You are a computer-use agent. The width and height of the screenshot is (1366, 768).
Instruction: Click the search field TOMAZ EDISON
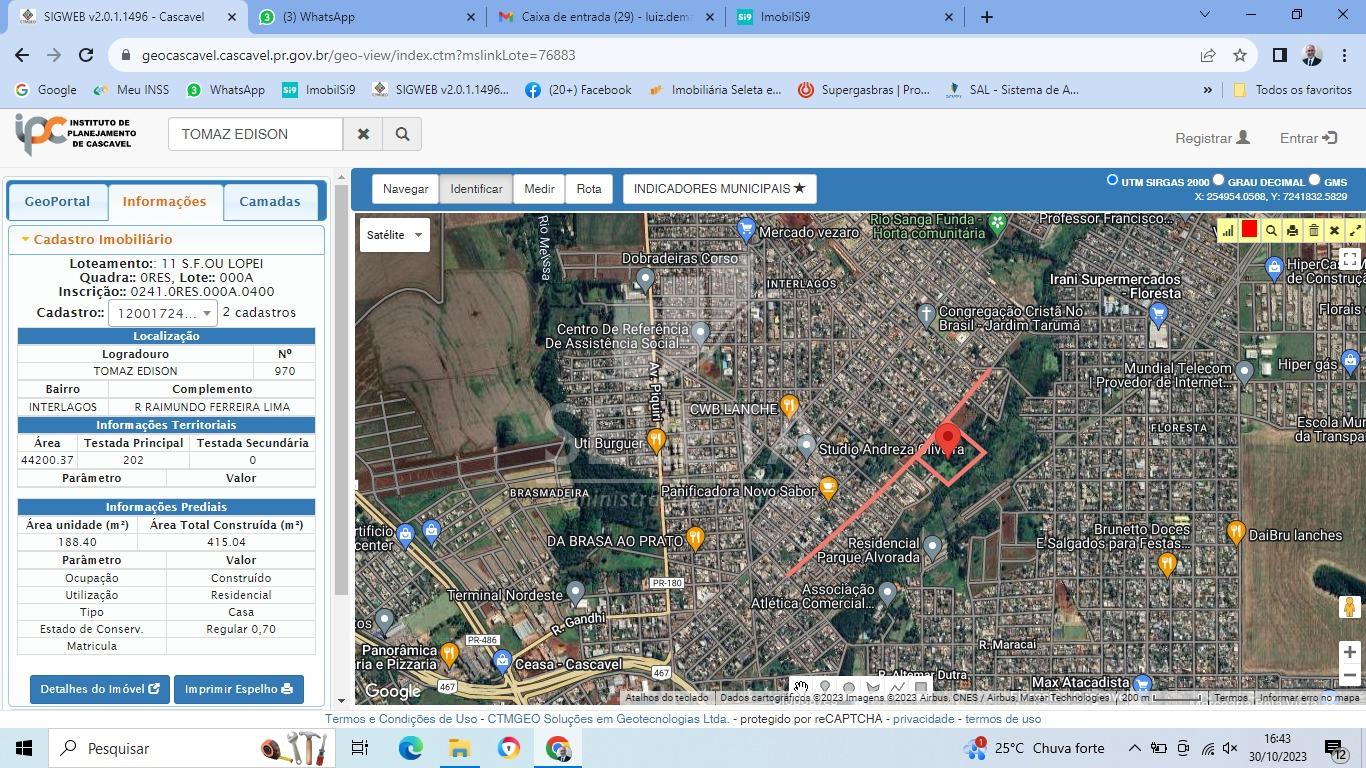point(256,134)
